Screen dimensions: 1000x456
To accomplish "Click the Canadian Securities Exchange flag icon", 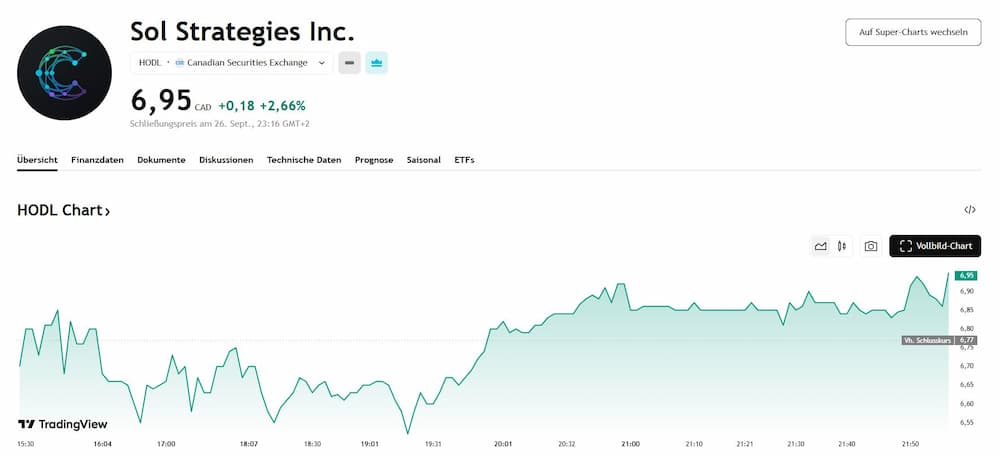I will tap(180, 63).
